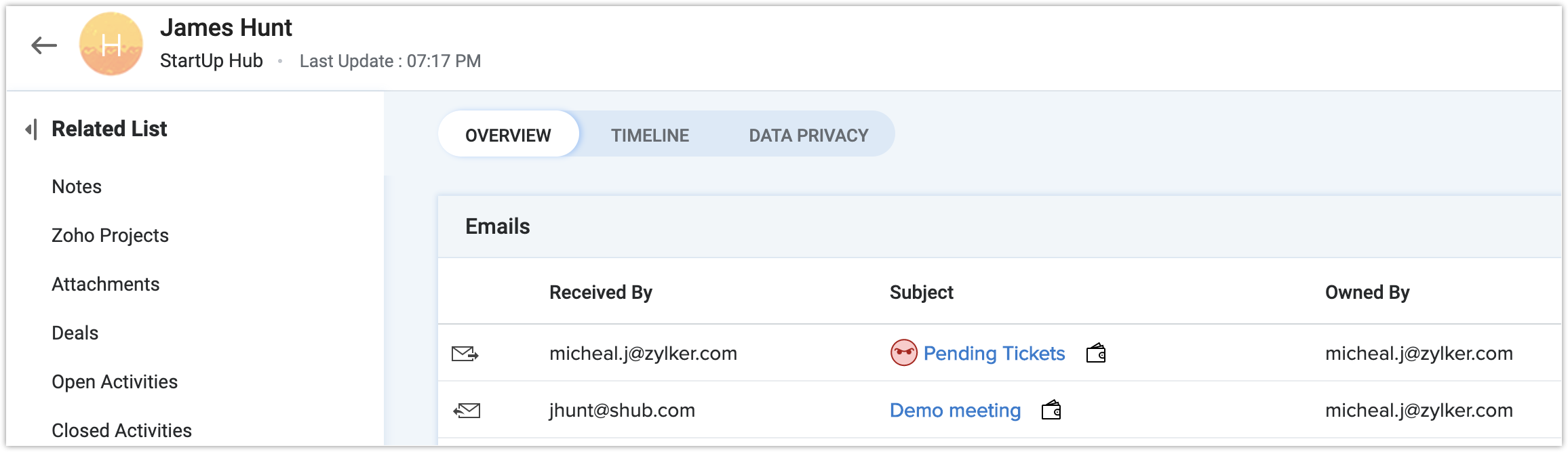
Task: Show Closed Activities list
Action: (x=122, y=431)
